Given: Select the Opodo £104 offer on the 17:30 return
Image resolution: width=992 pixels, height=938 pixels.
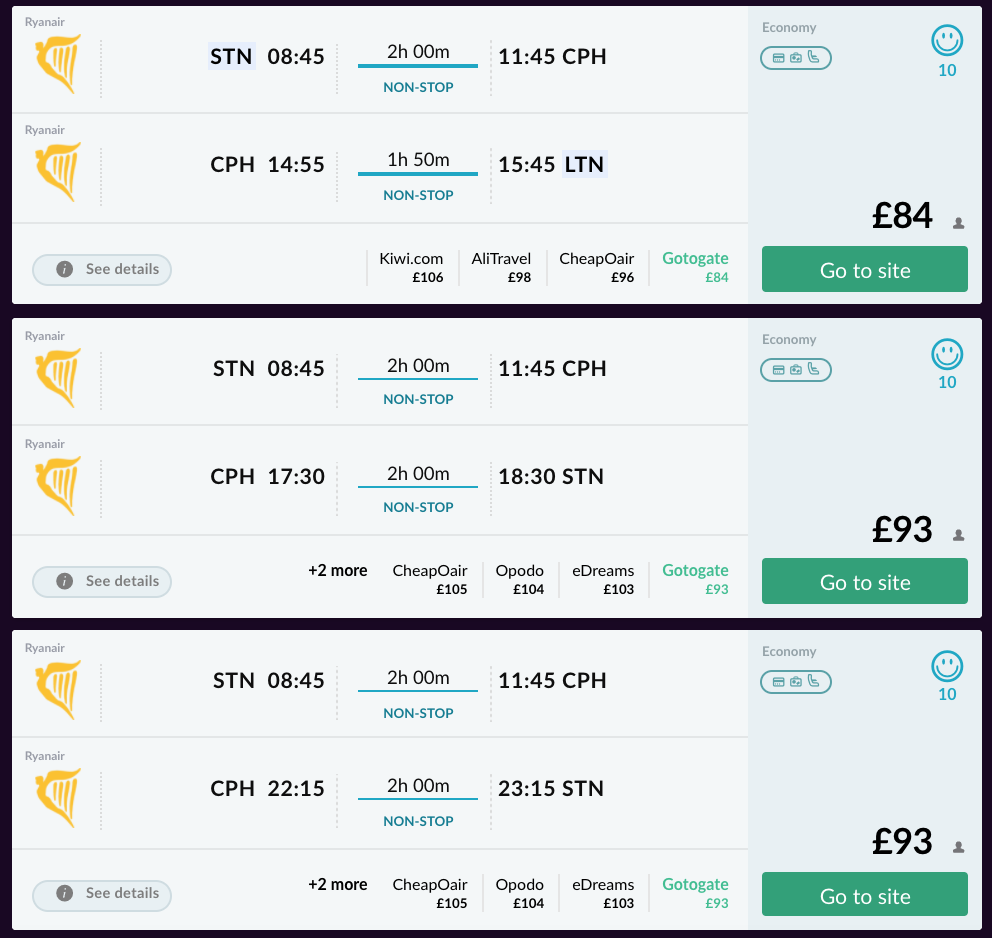Looking at the screenshot, I should (x=520, y=580).
